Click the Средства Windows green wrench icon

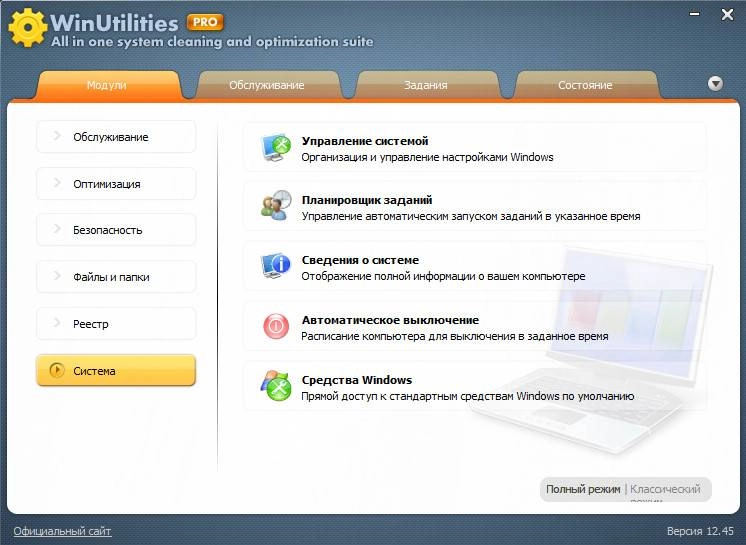pos(276,386)
